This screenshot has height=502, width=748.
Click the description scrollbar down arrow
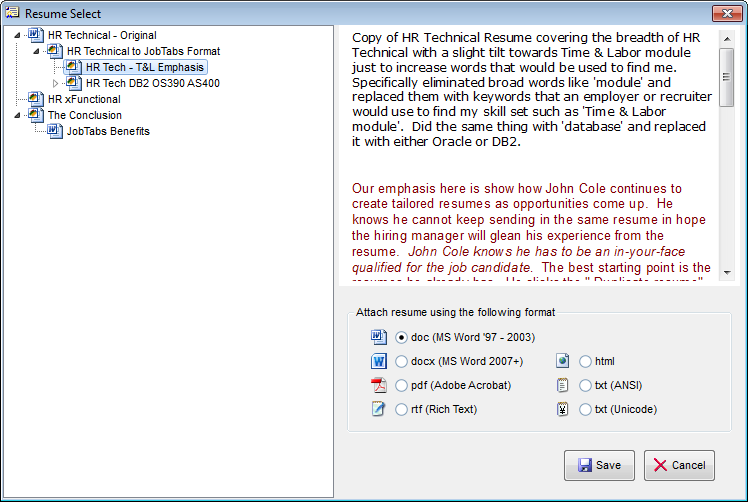(x=727, y=272)
